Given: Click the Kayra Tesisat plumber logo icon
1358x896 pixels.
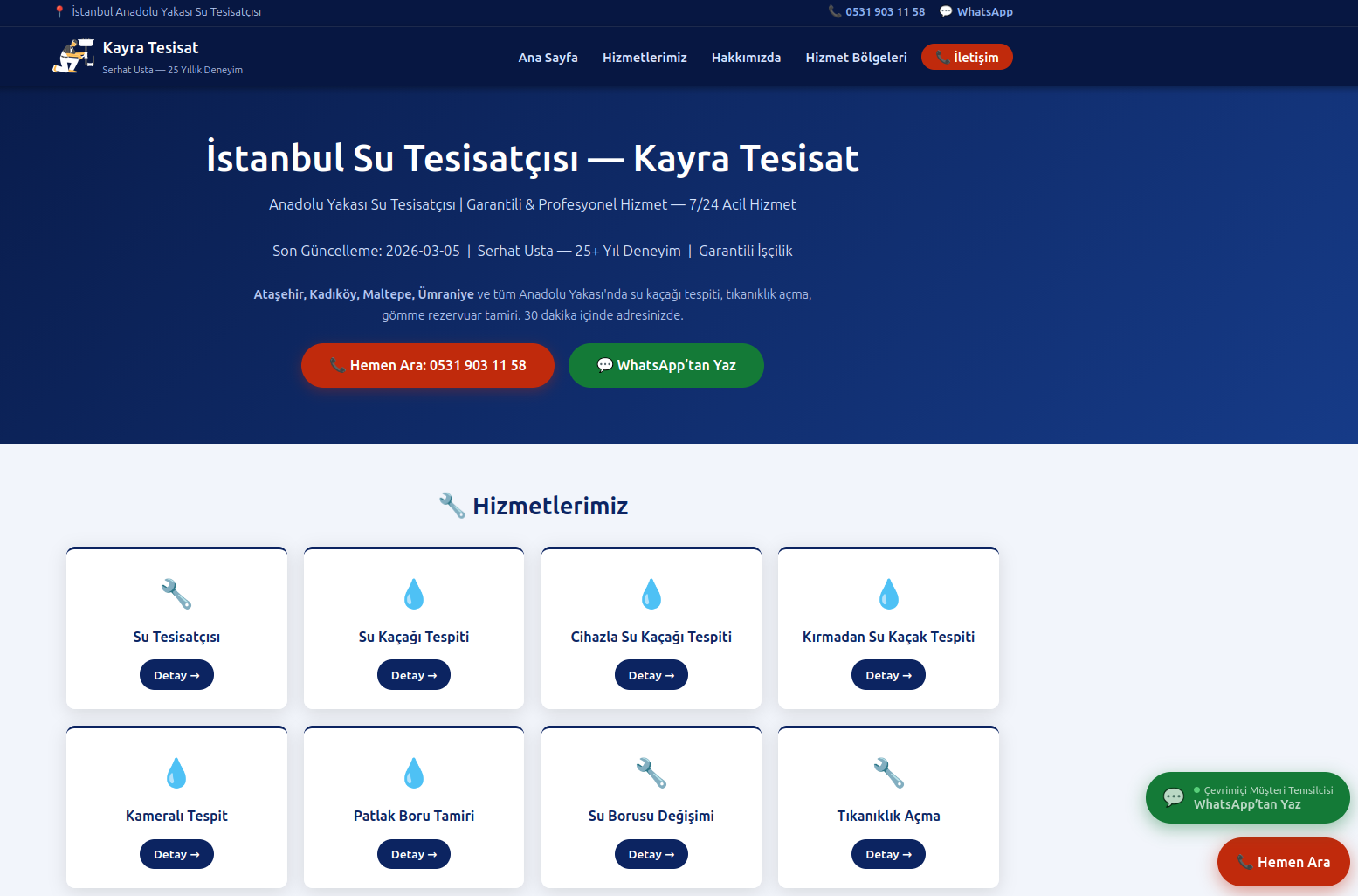Looking at the screenshot, I should coord(72,57).
